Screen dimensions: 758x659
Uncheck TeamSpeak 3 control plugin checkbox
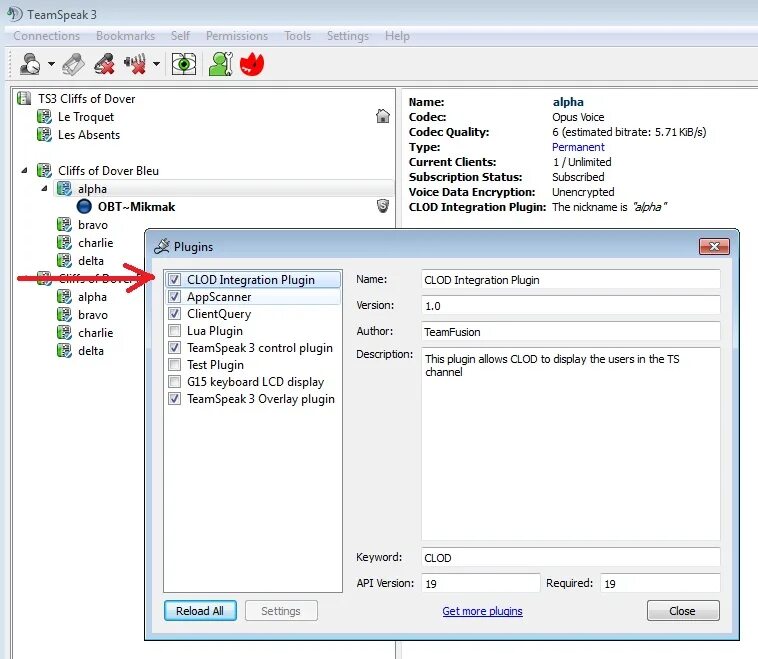point(175,348)
